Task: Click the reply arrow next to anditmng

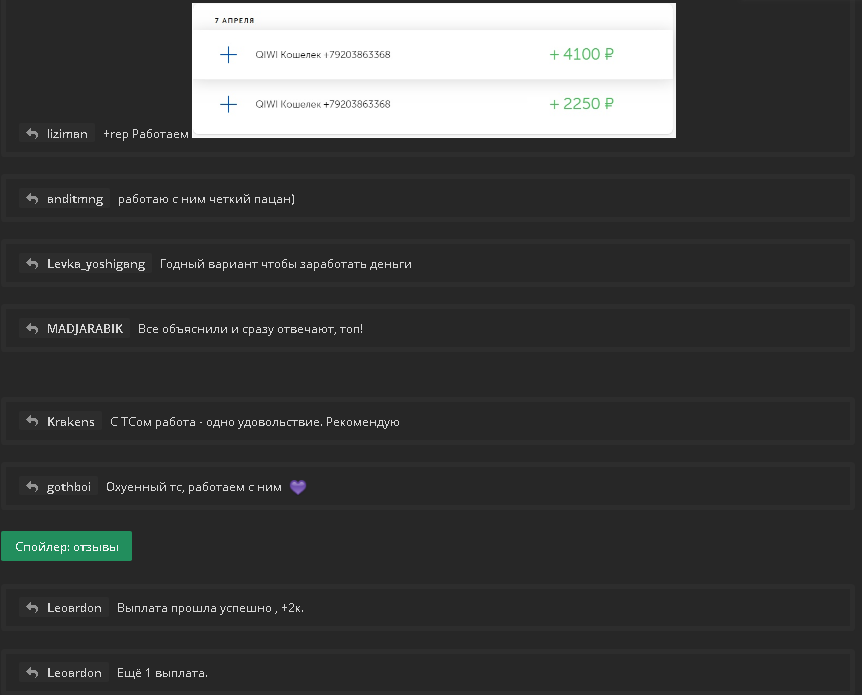Action: (x=33, y=199)
